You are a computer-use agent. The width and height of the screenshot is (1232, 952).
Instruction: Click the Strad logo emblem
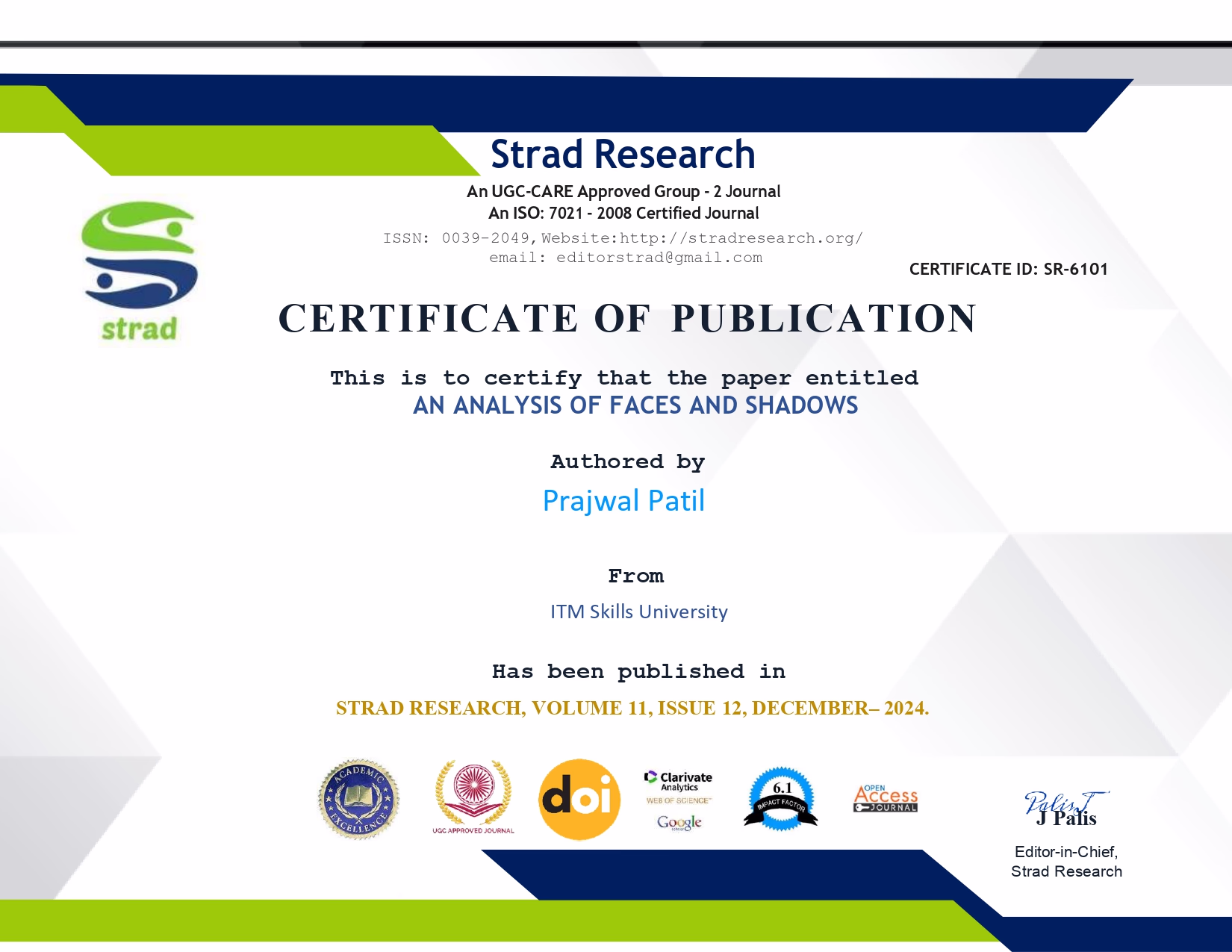(x=140, y=272)
